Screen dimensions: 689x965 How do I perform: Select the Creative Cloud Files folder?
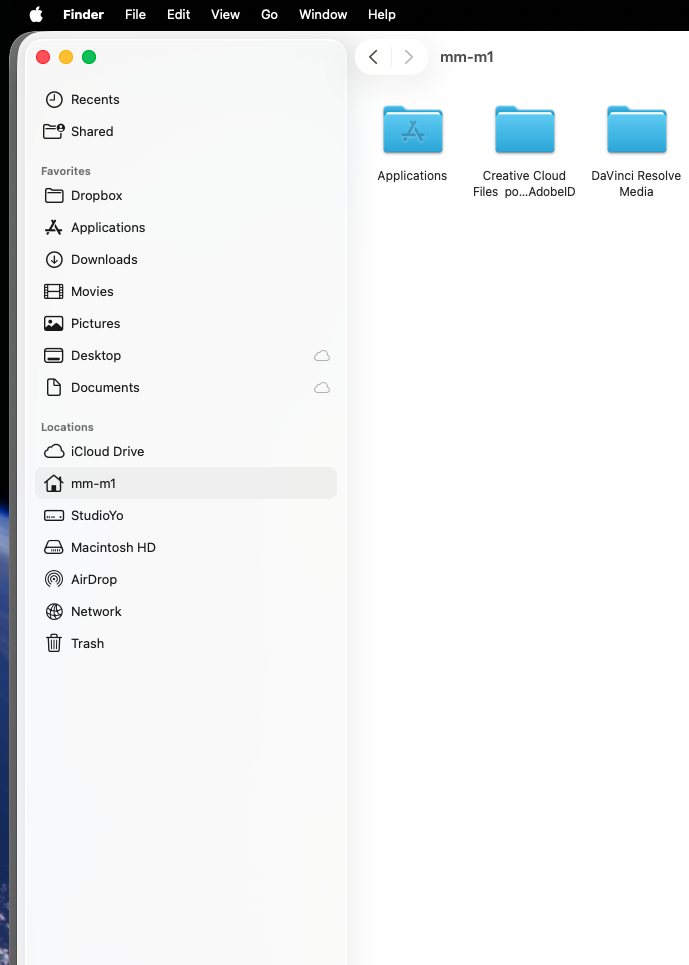pos(524,151)
